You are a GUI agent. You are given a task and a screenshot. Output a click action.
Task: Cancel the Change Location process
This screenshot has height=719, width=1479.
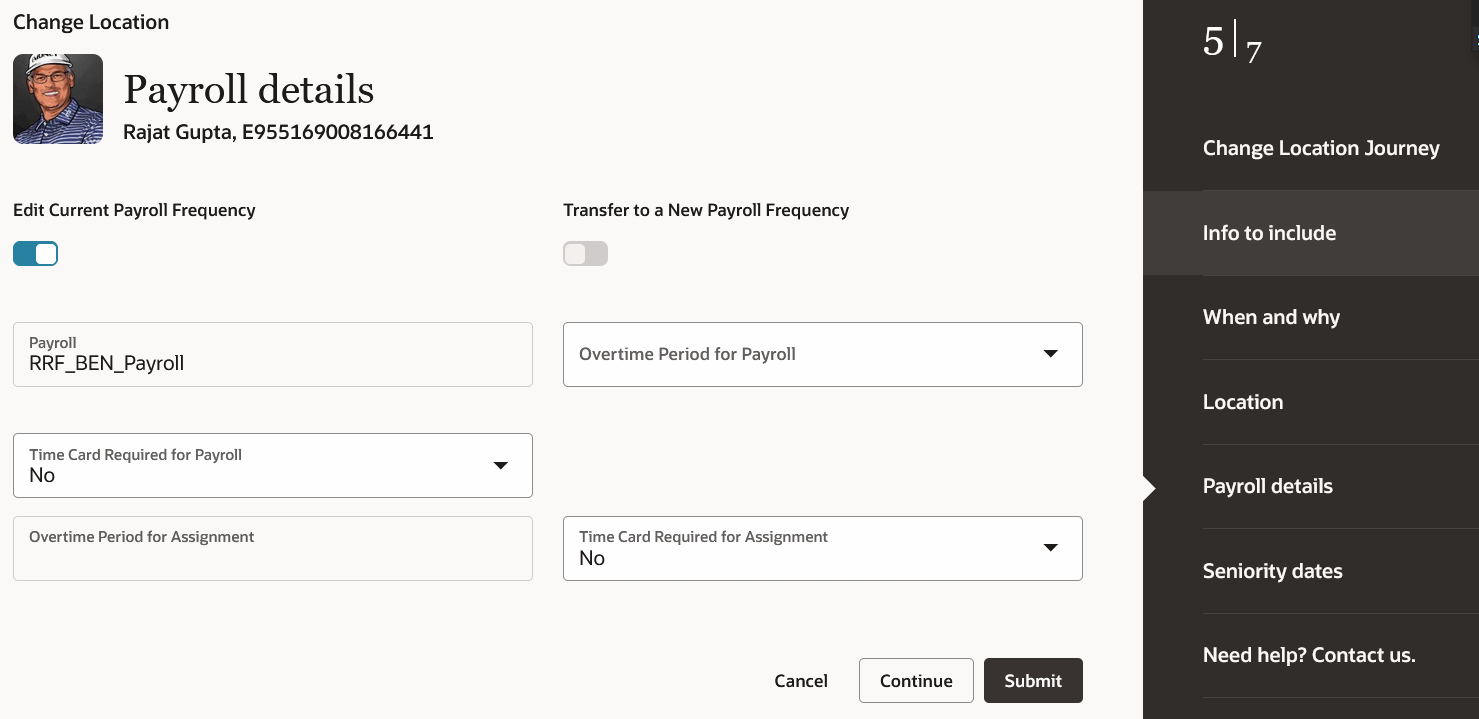tap(801, 681)
